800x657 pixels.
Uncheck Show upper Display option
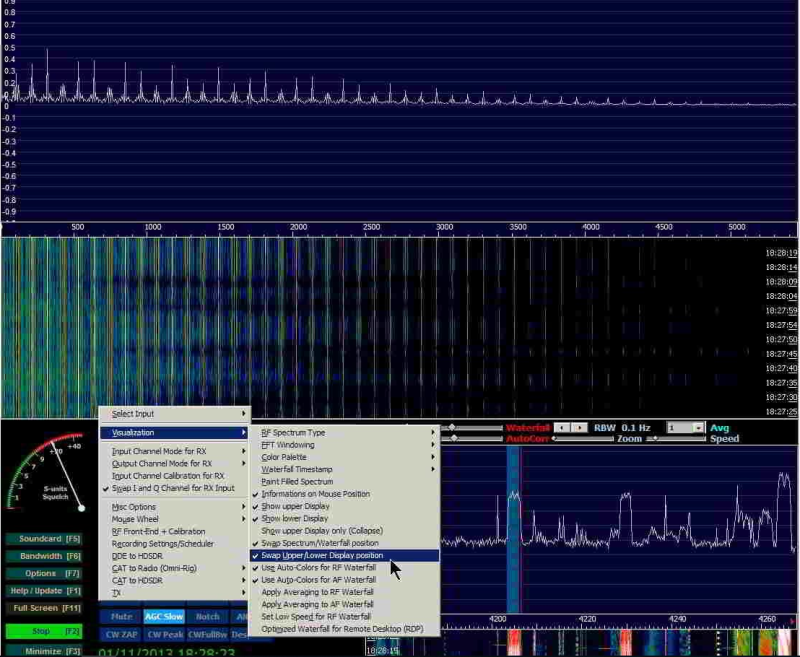[x=294, y=506]
